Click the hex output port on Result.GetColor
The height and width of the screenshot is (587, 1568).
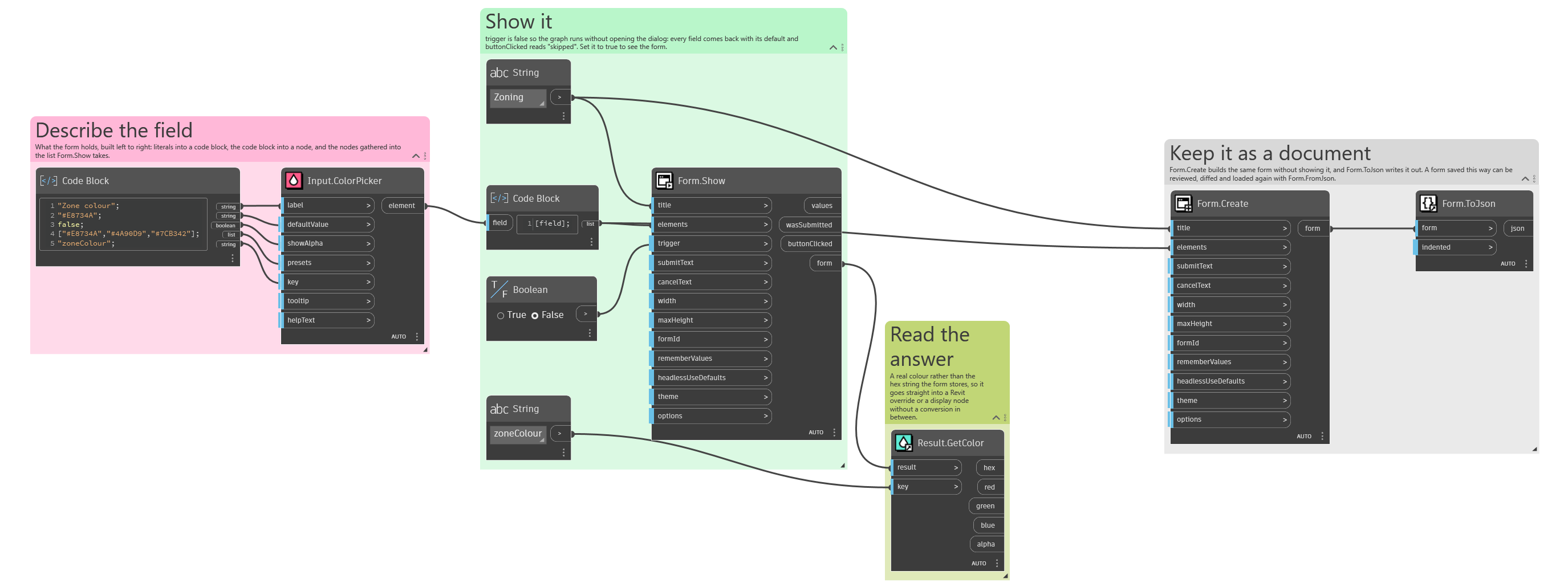[x=989, y=468]
